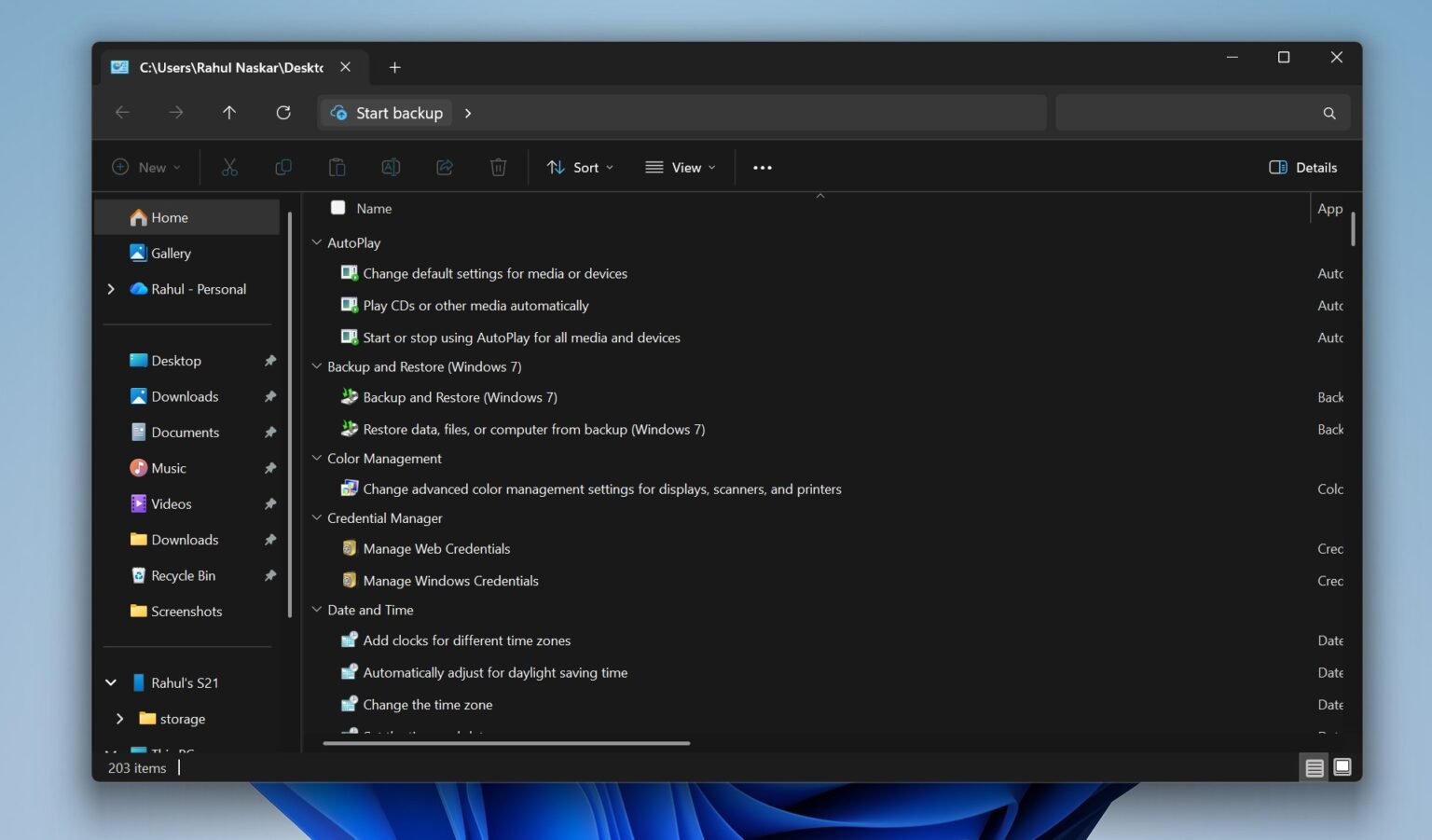The image size is (1432, 840).
Task: Expand the storage folder chevron
Action: click(119, 719)
